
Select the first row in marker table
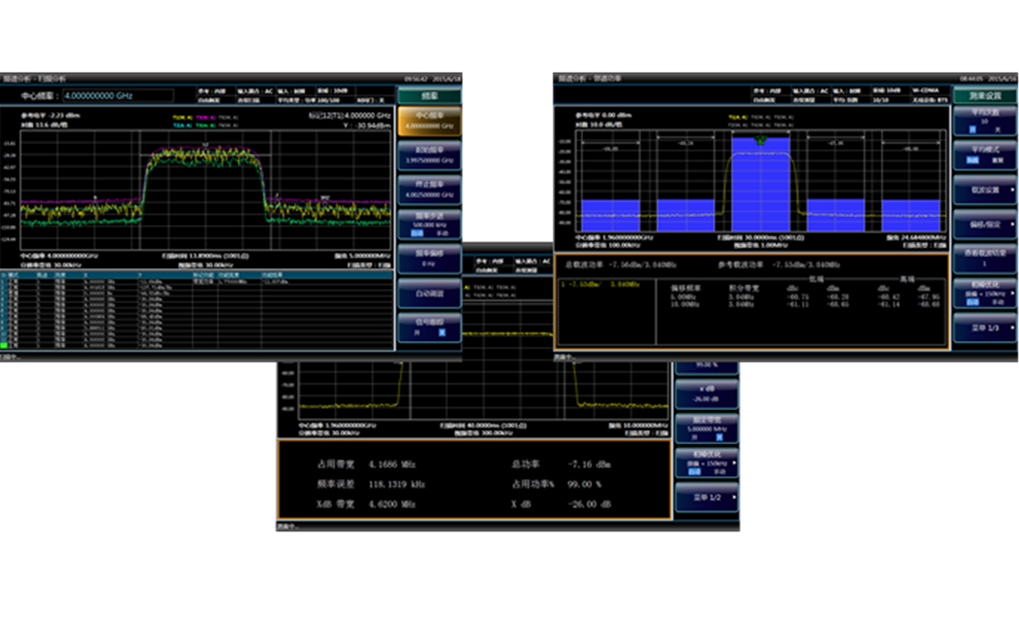[x=100, y=282]
